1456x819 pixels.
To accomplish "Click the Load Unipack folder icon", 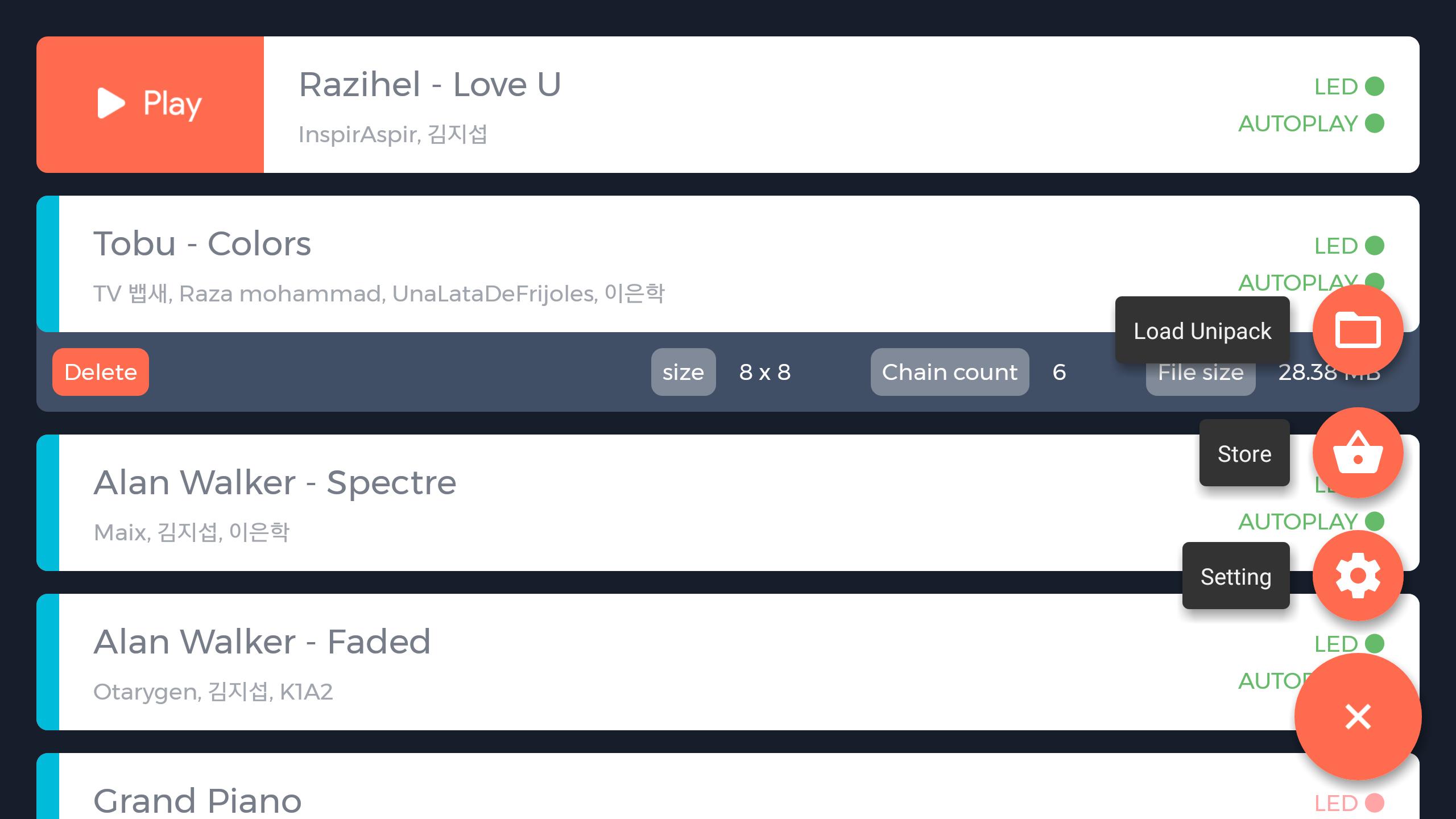I will coord(1358,331).
